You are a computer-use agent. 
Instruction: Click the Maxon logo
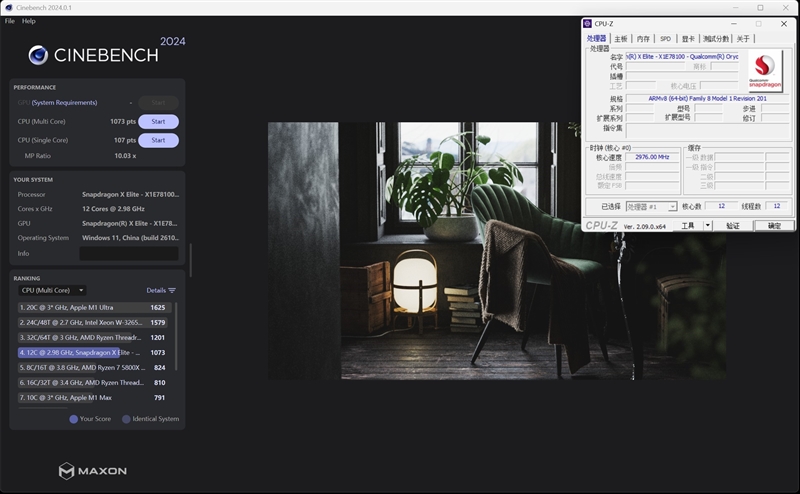92,471
